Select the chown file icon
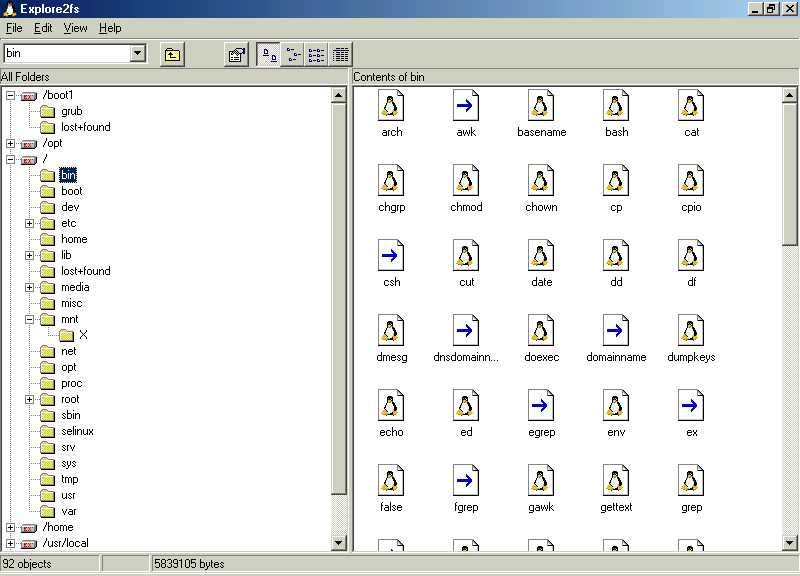 [541, 181]
